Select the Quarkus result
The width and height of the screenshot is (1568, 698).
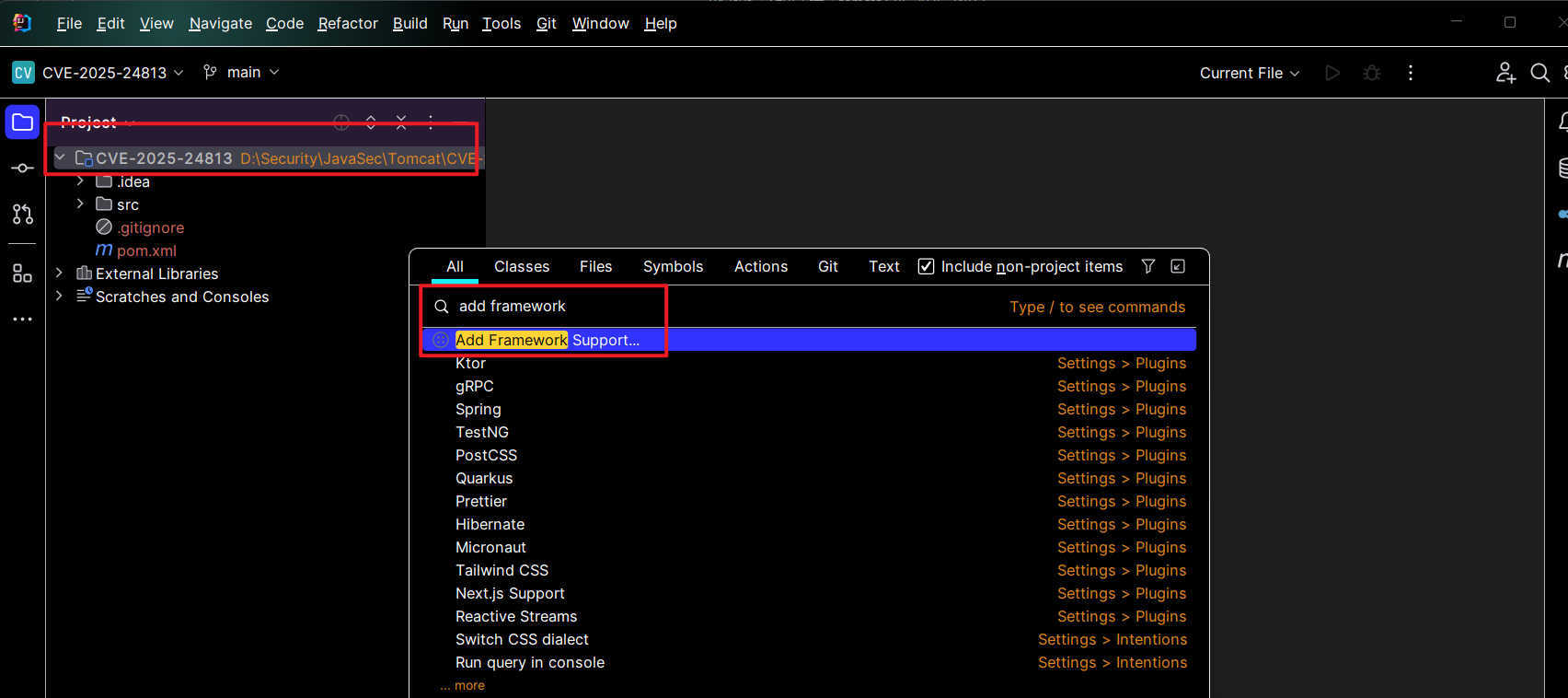809,478
